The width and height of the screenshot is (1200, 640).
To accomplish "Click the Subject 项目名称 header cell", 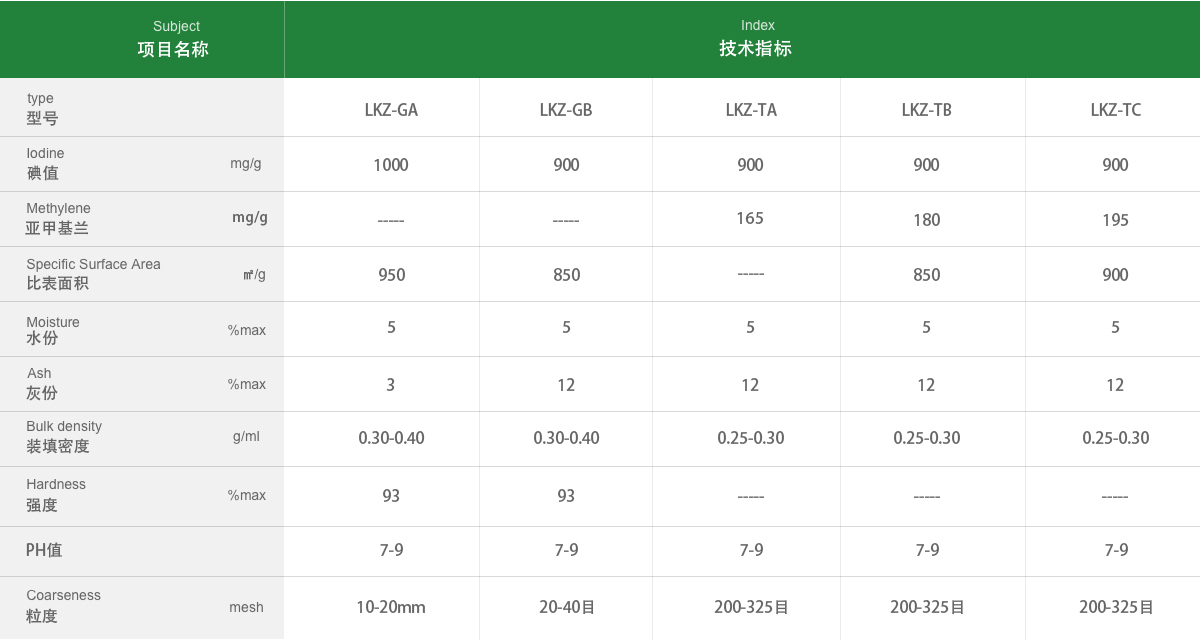I will click(x=173, y=39).
